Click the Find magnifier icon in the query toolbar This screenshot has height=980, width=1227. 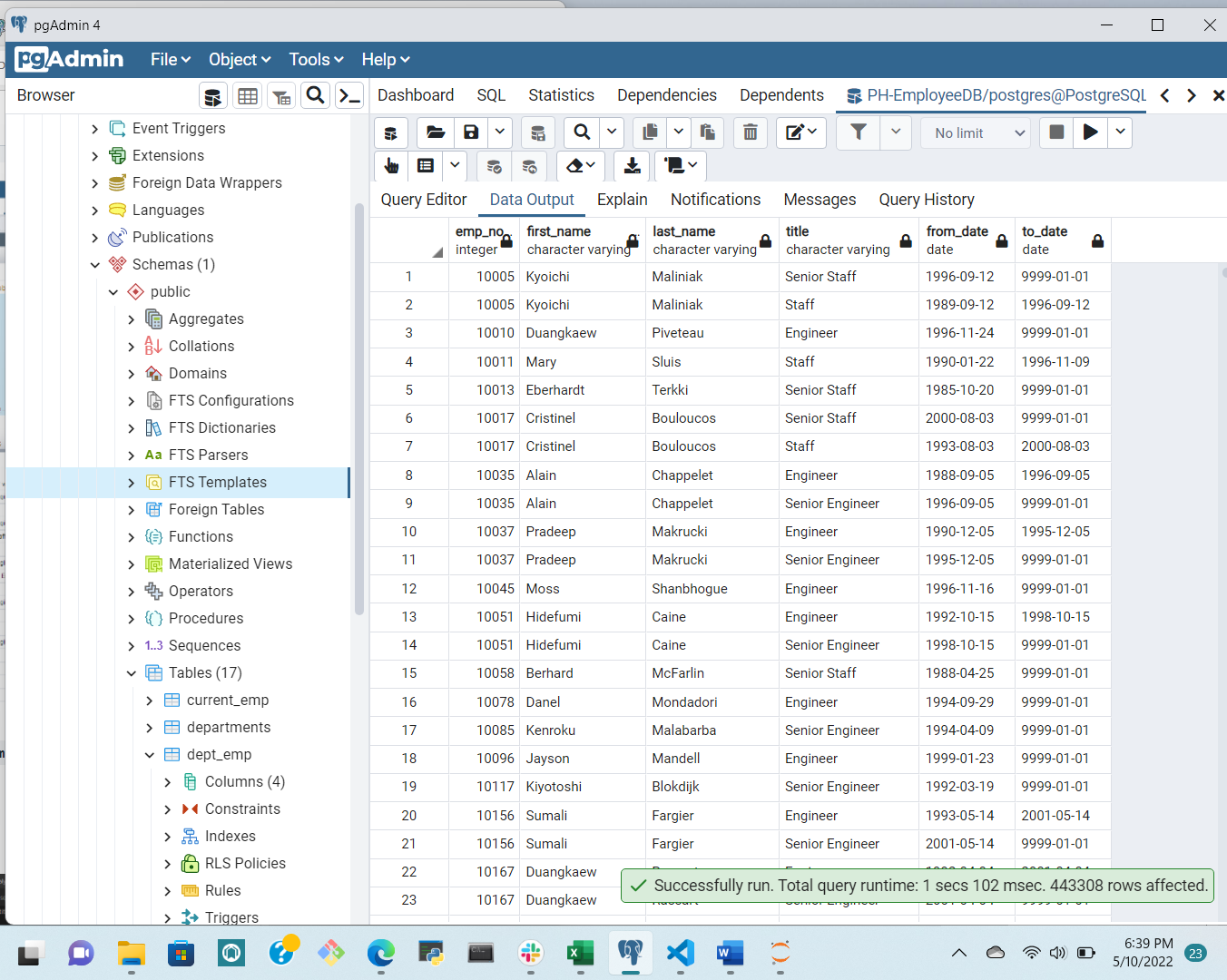click(x=582, y=132)
